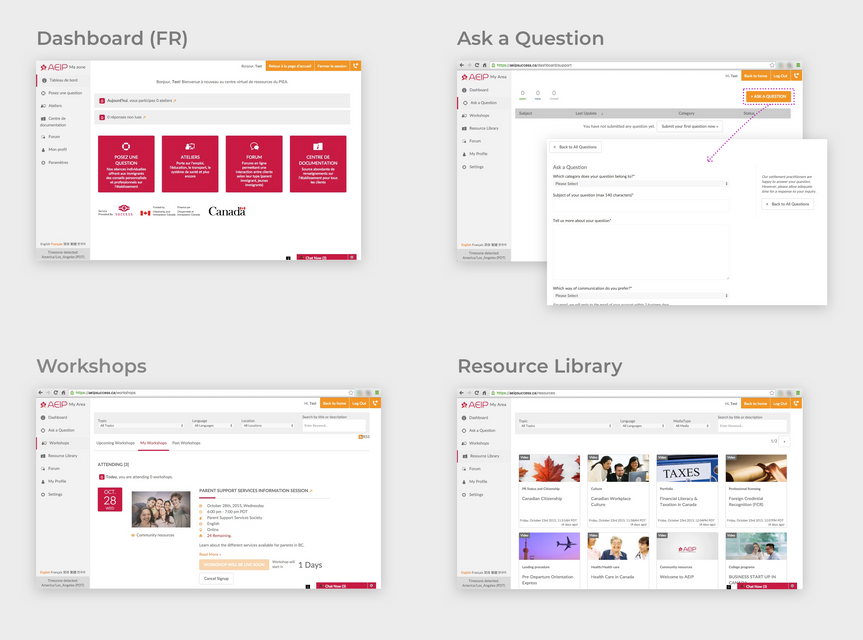Filter questions by the open status counter
This screenshot has height=640, width=863.
click(521, 93)
